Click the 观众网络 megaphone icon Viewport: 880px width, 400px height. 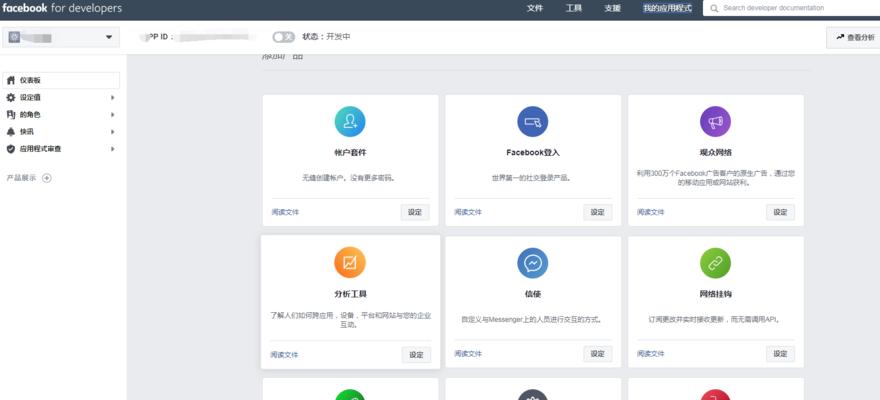(716, 122)
